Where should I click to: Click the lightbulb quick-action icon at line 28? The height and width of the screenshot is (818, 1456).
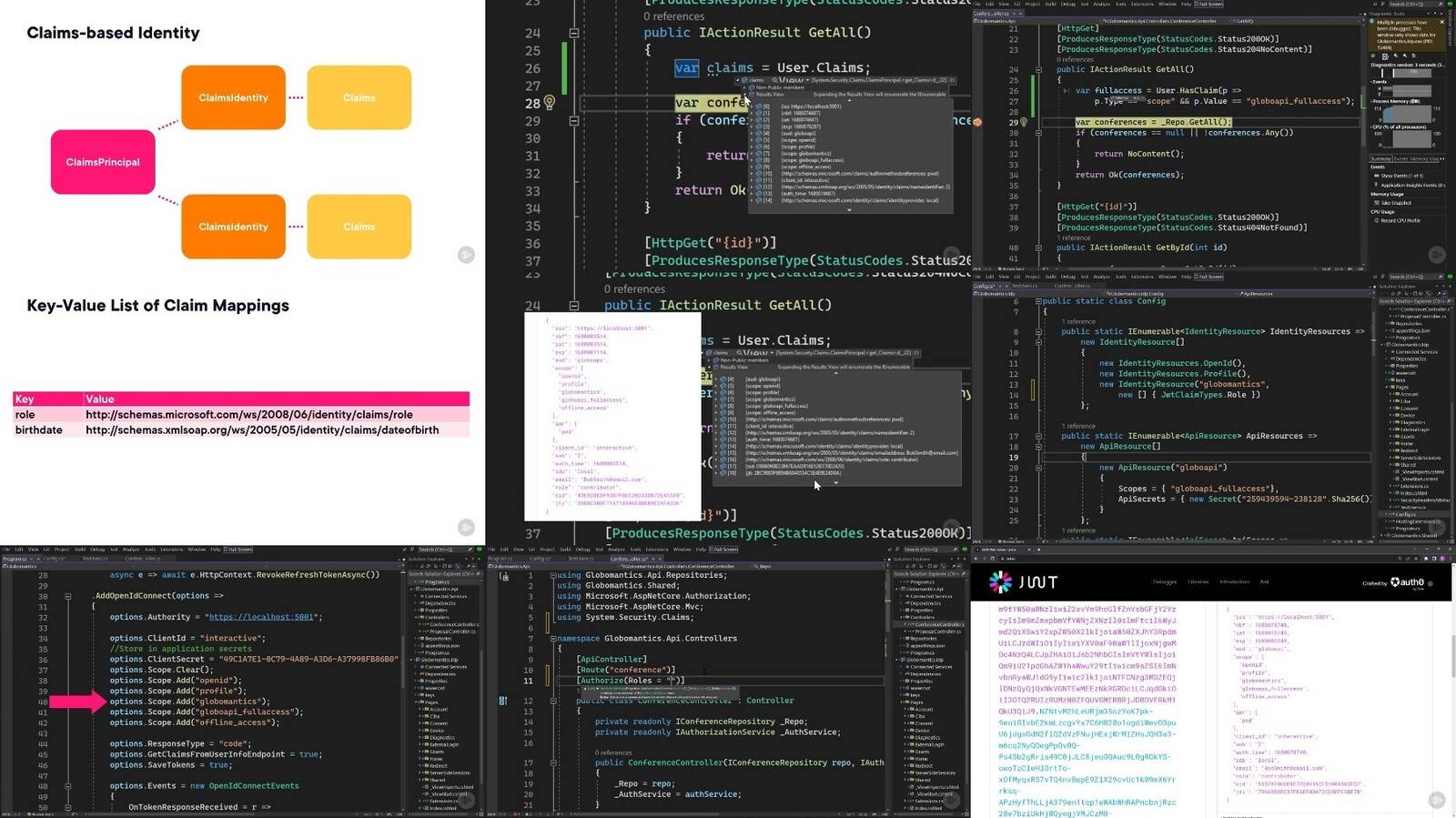(550, 103)
